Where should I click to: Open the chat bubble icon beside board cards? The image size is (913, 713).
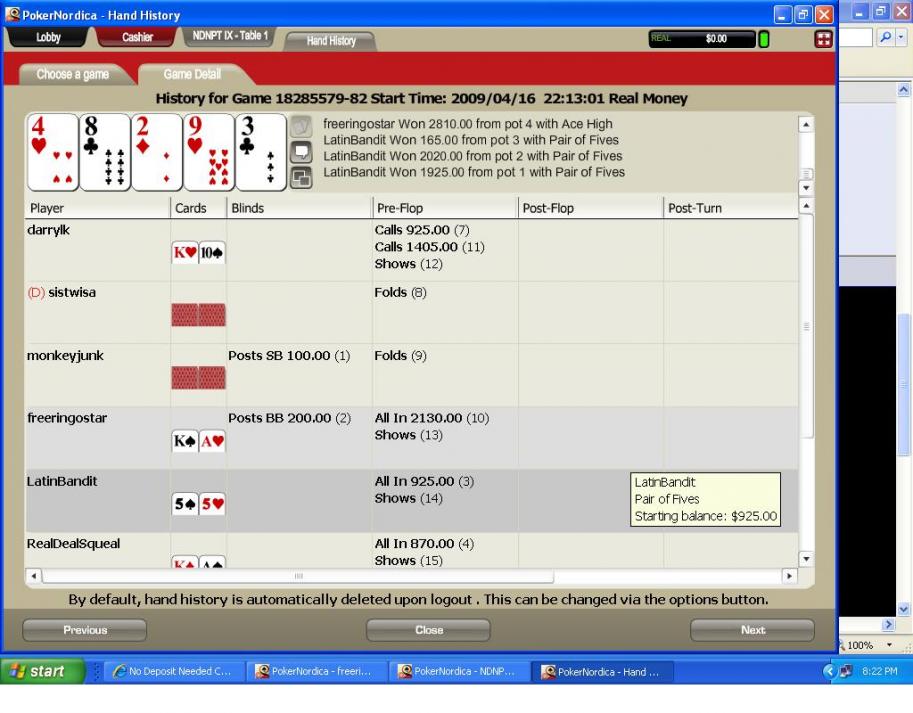click(301, 152)
